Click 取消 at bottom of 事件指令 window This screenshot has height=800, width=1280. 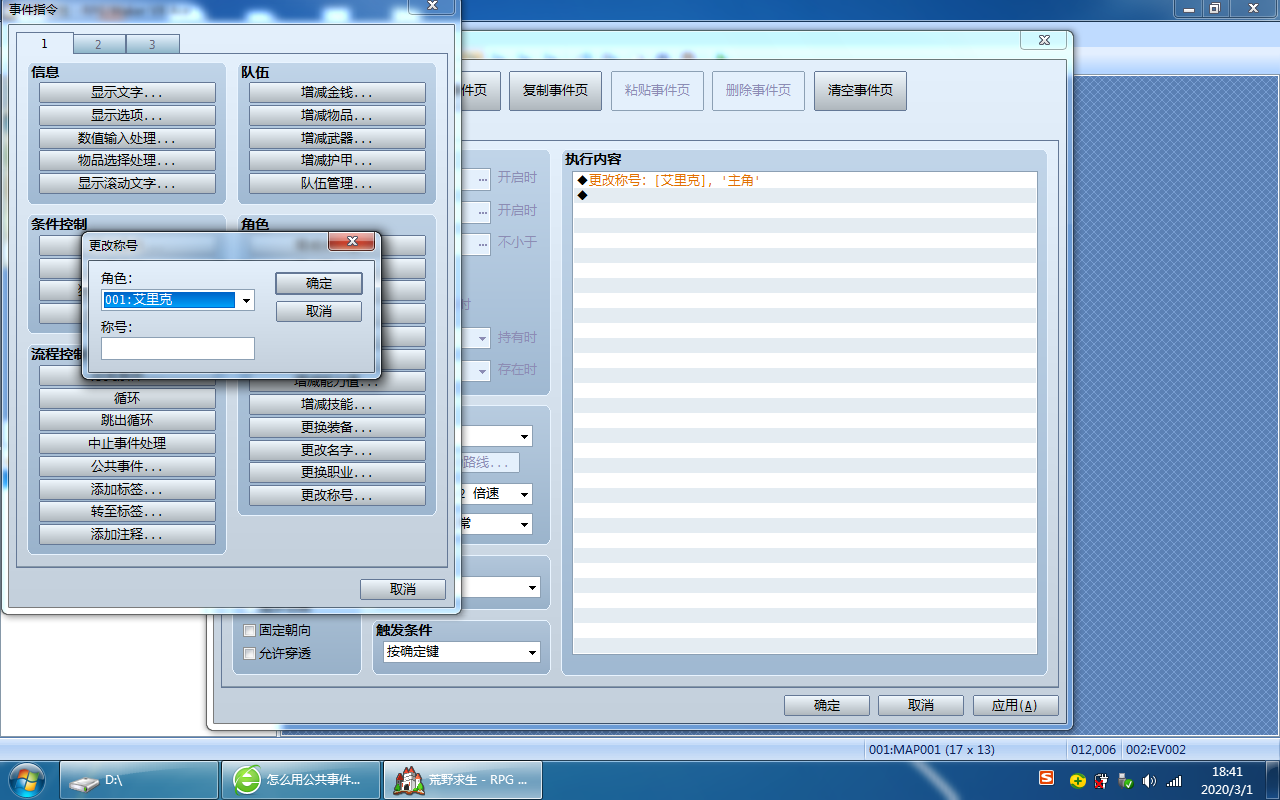[403, 590]
